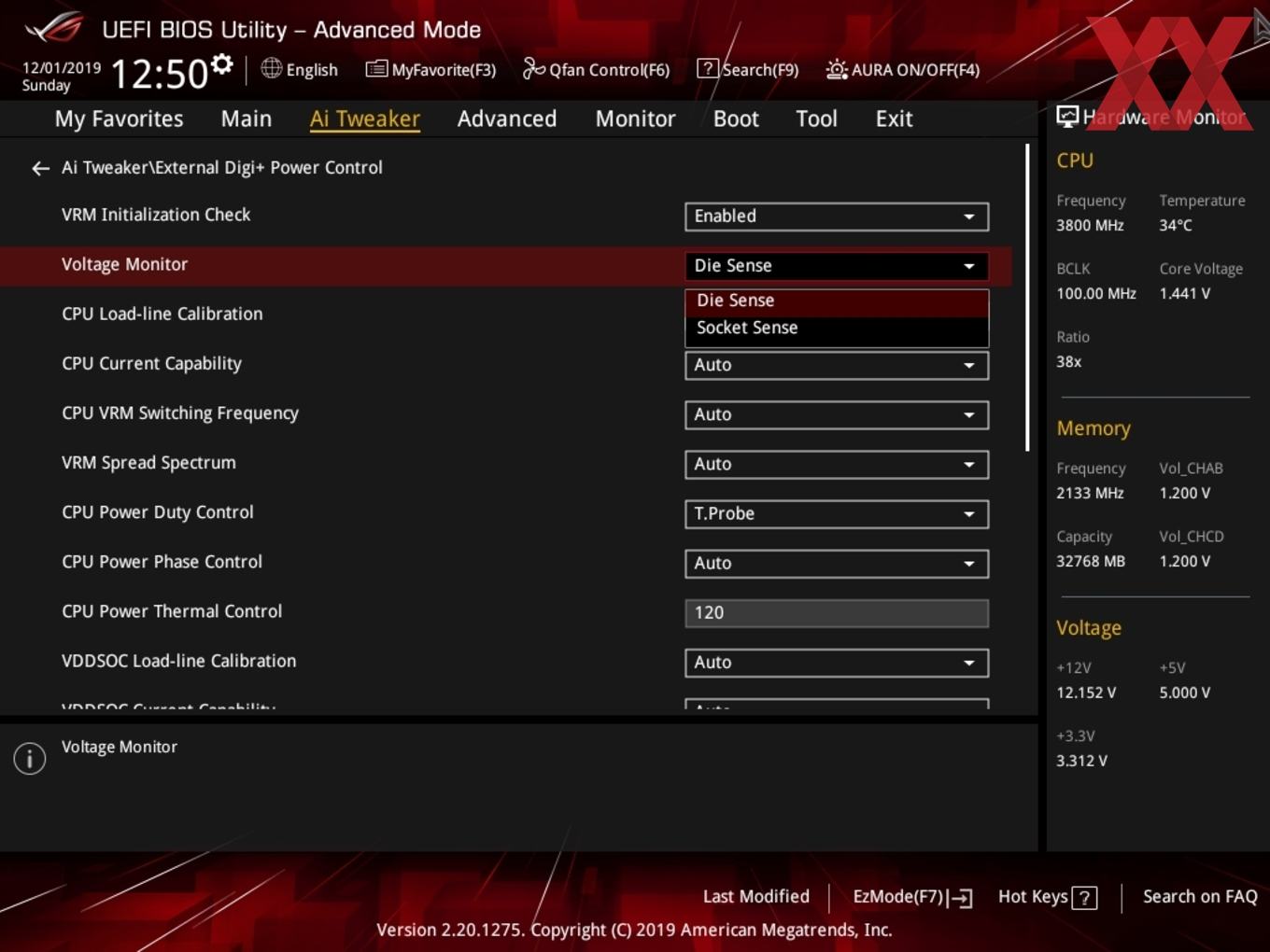The image size is (1270, 952).
Task: Click the back arrow to Ai Tweaker
Action: pos(40,168)
